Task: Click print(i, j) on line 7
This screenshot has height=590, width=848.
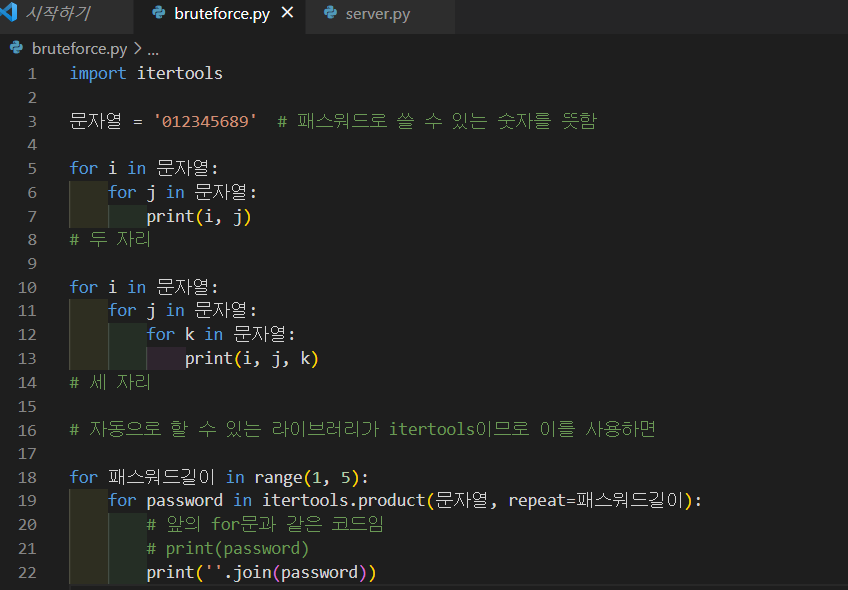Action: click(199, 216)
